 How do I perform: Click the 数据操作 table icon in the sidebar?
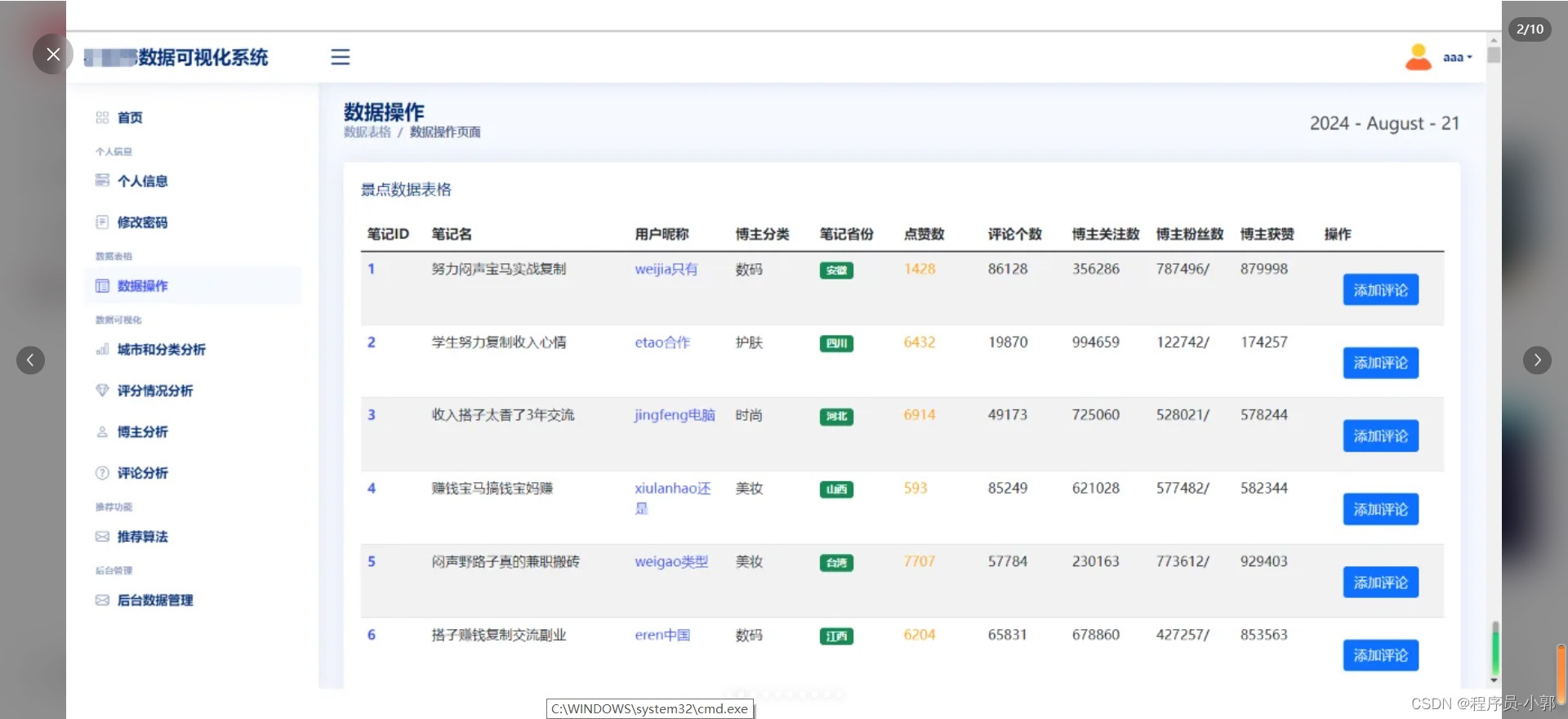(x=102, y=286)
